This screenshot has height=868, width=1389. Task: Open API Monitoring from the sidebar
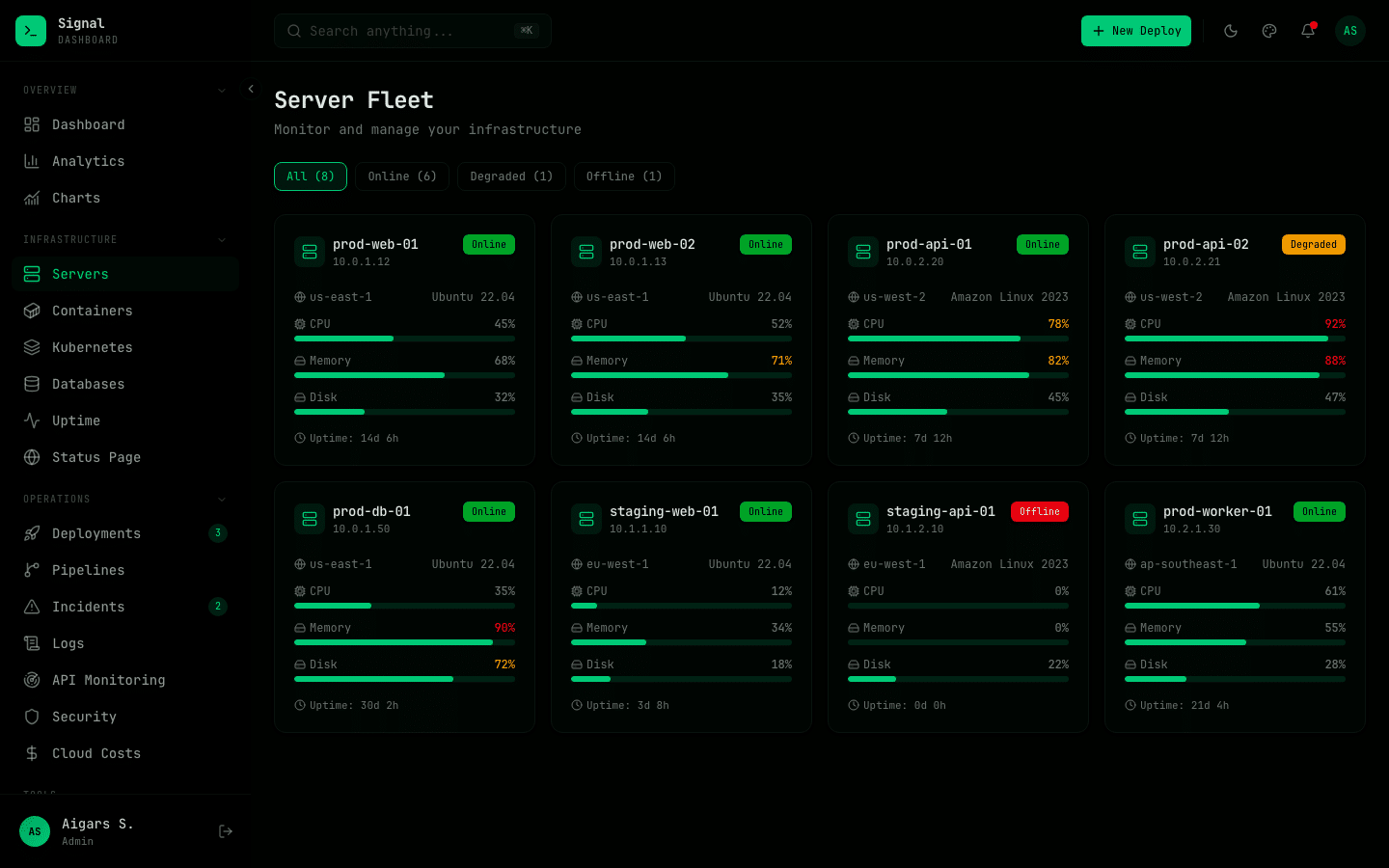click(106, 680)
